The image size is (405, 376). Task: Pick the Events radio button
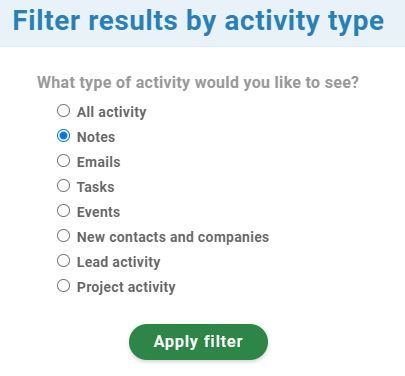(63, 211)
